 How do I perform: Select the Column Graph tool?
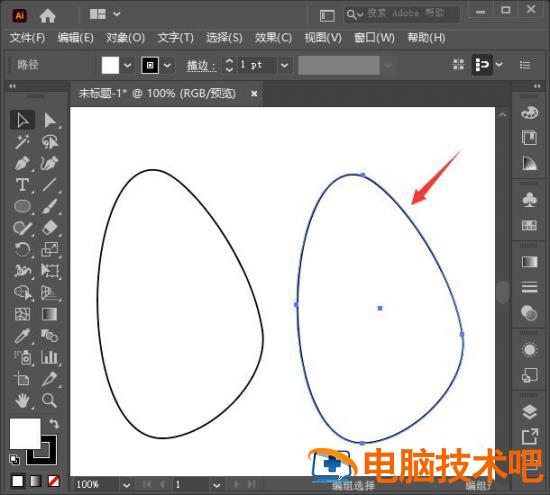click(x=50, y=357)
